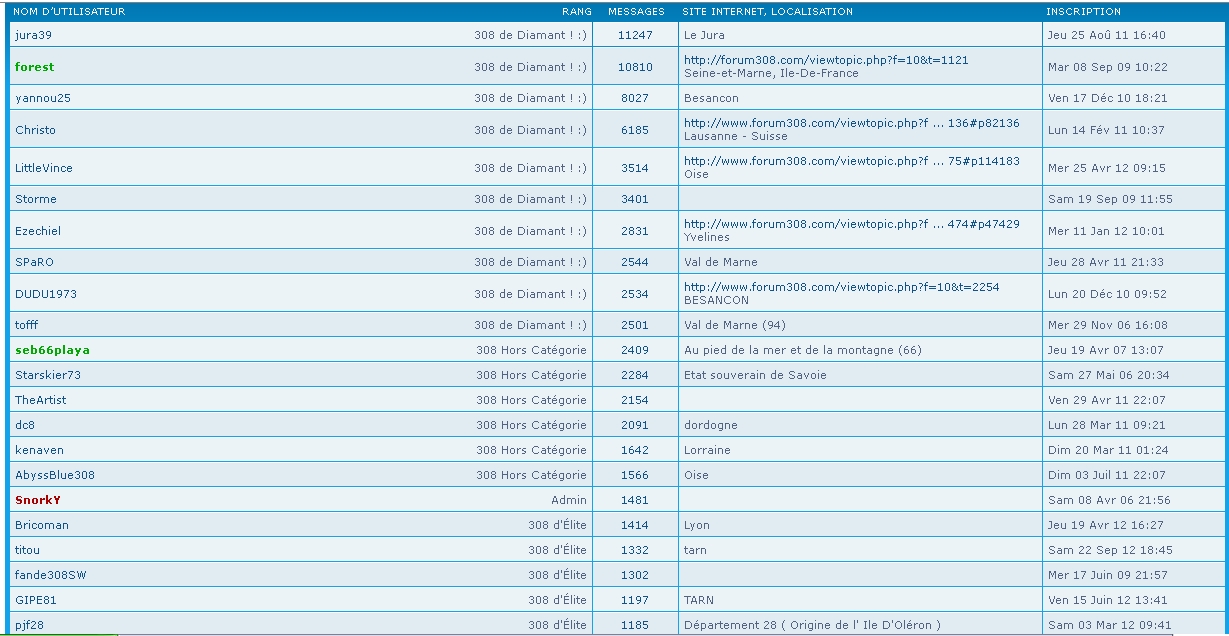Open Christo's website link

[x=851, y=123]
